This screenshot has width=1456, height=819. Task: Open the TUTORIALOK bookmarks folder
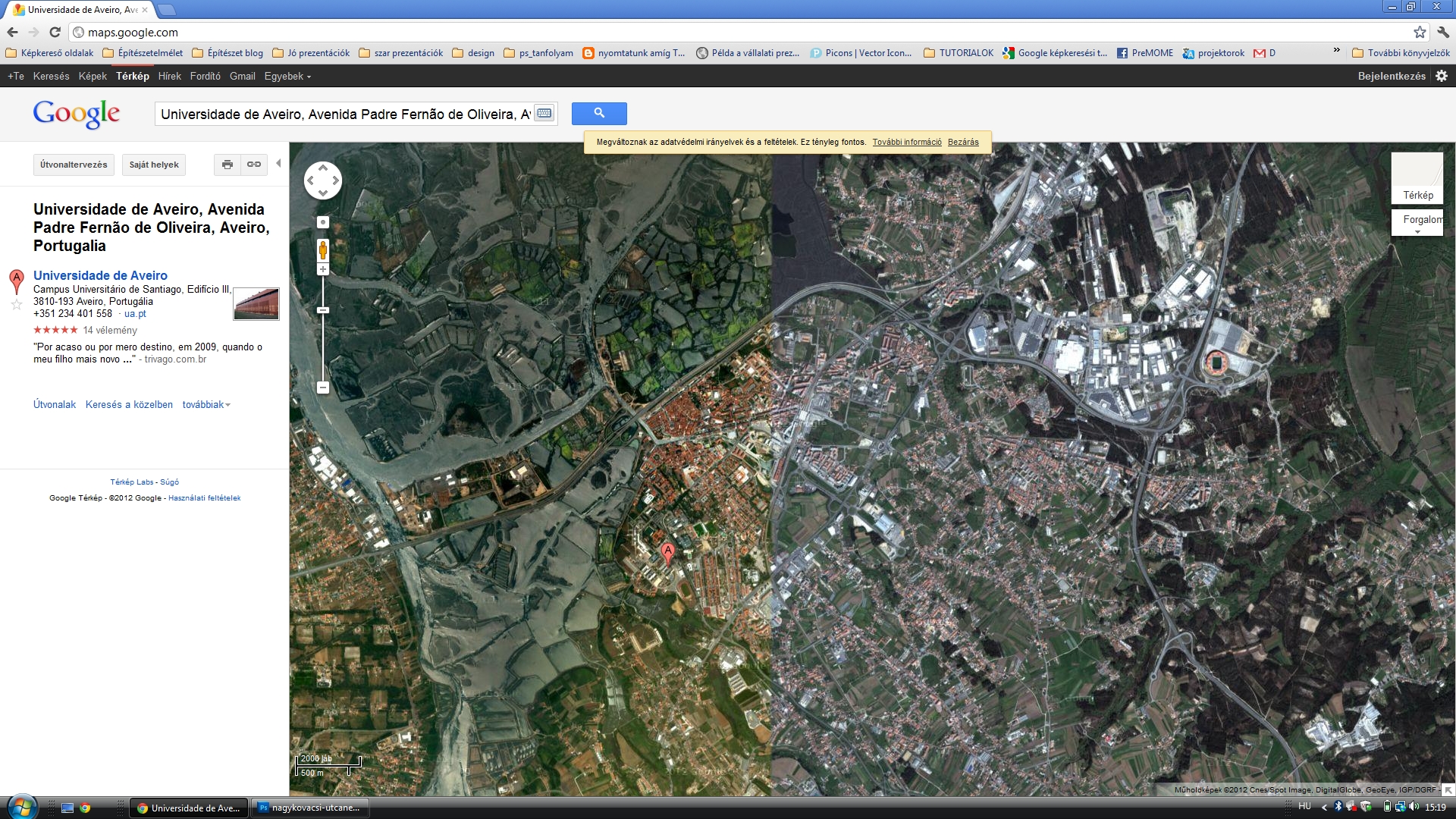[x=959, y=53]
